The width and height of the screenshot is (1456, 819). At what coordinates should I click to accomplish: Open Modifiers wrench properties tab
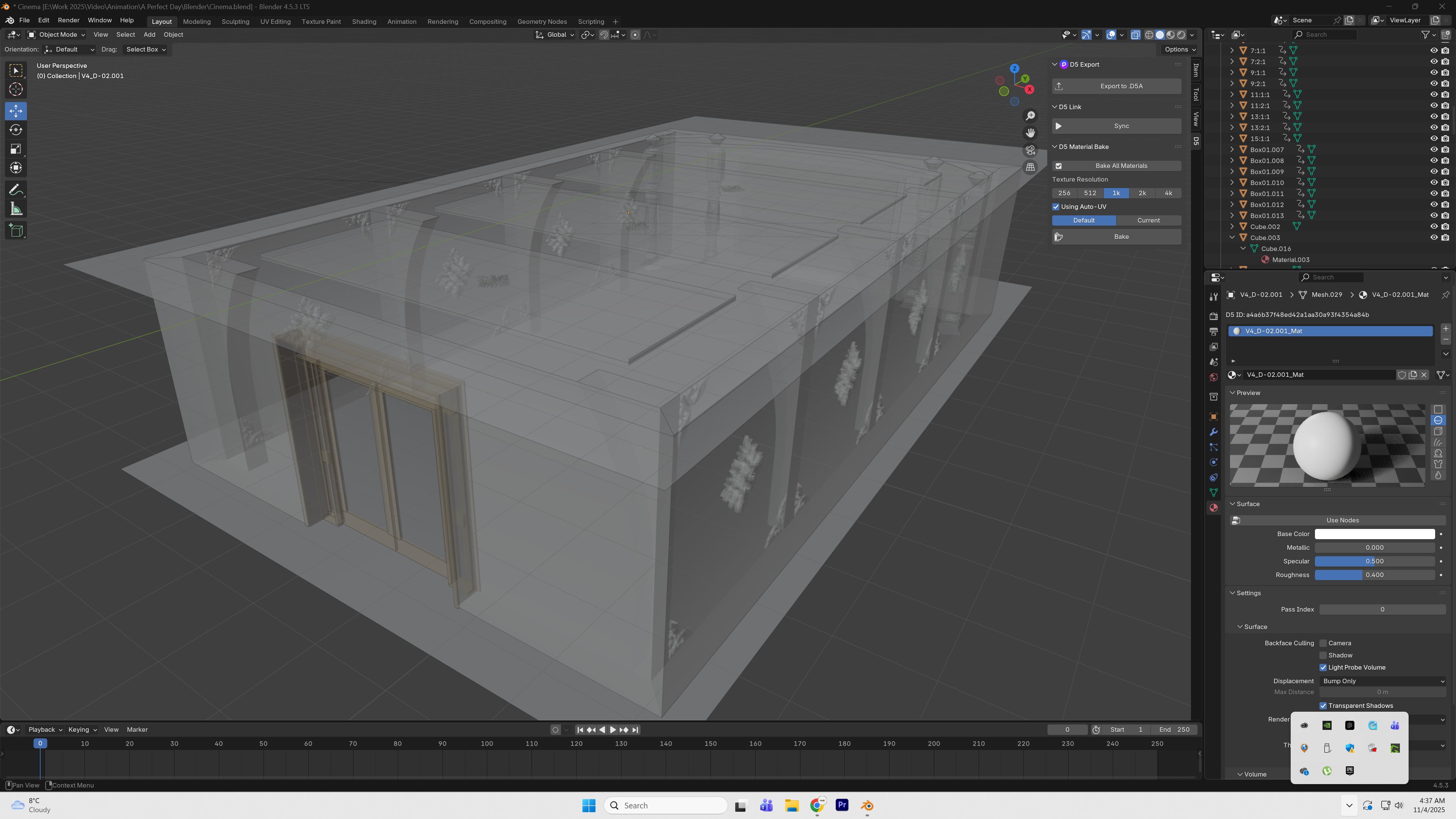tap(1213, 432)
